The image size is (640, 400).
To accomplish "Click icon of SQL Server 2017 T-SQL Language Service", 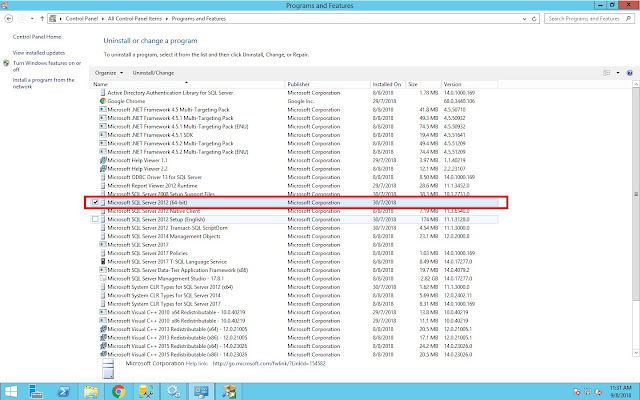I will point(103,262).
